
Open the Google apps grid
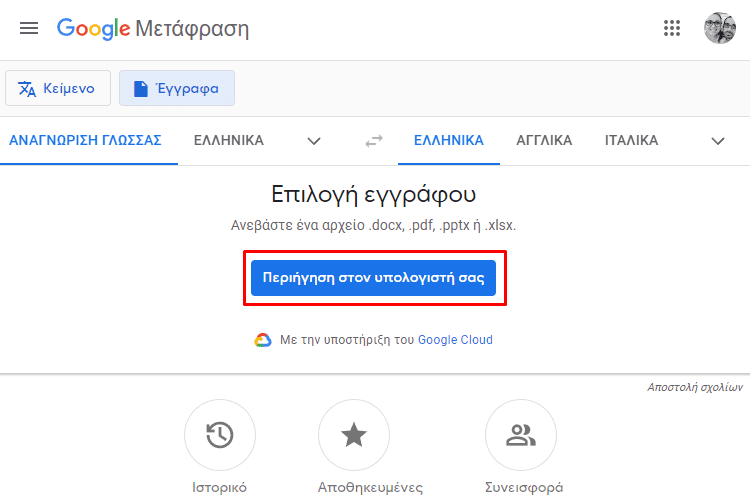point(672,28)
